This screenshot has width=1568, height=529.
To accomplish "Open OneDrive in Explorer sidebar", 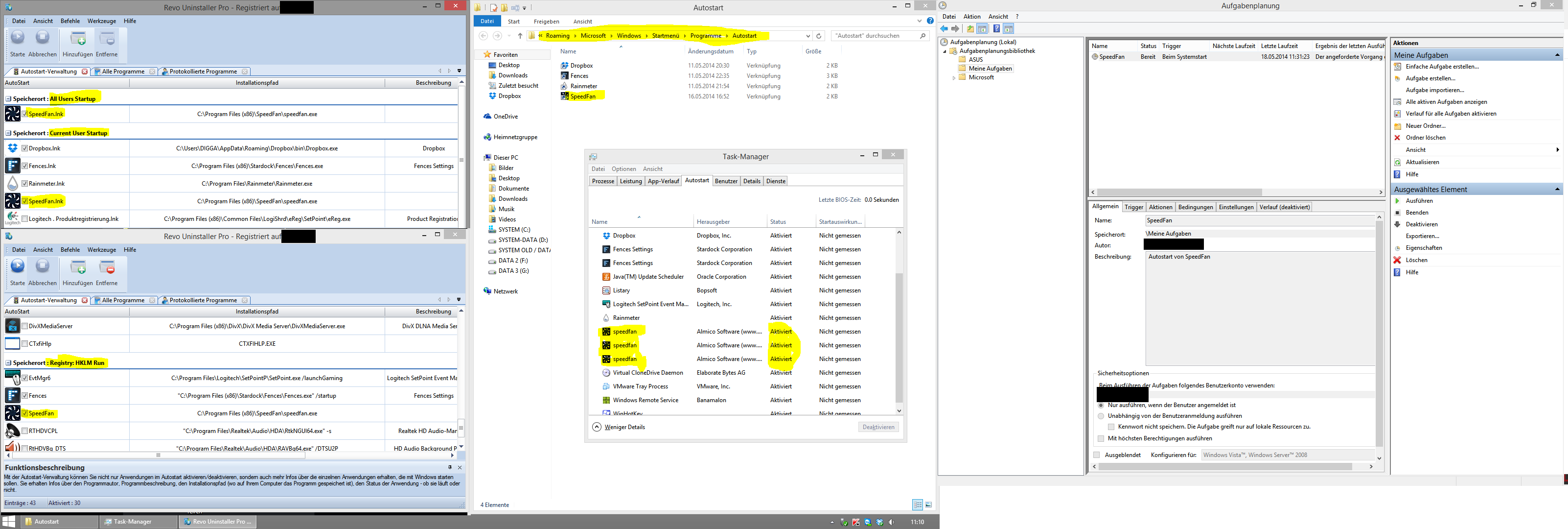I will tap(505, 117).
